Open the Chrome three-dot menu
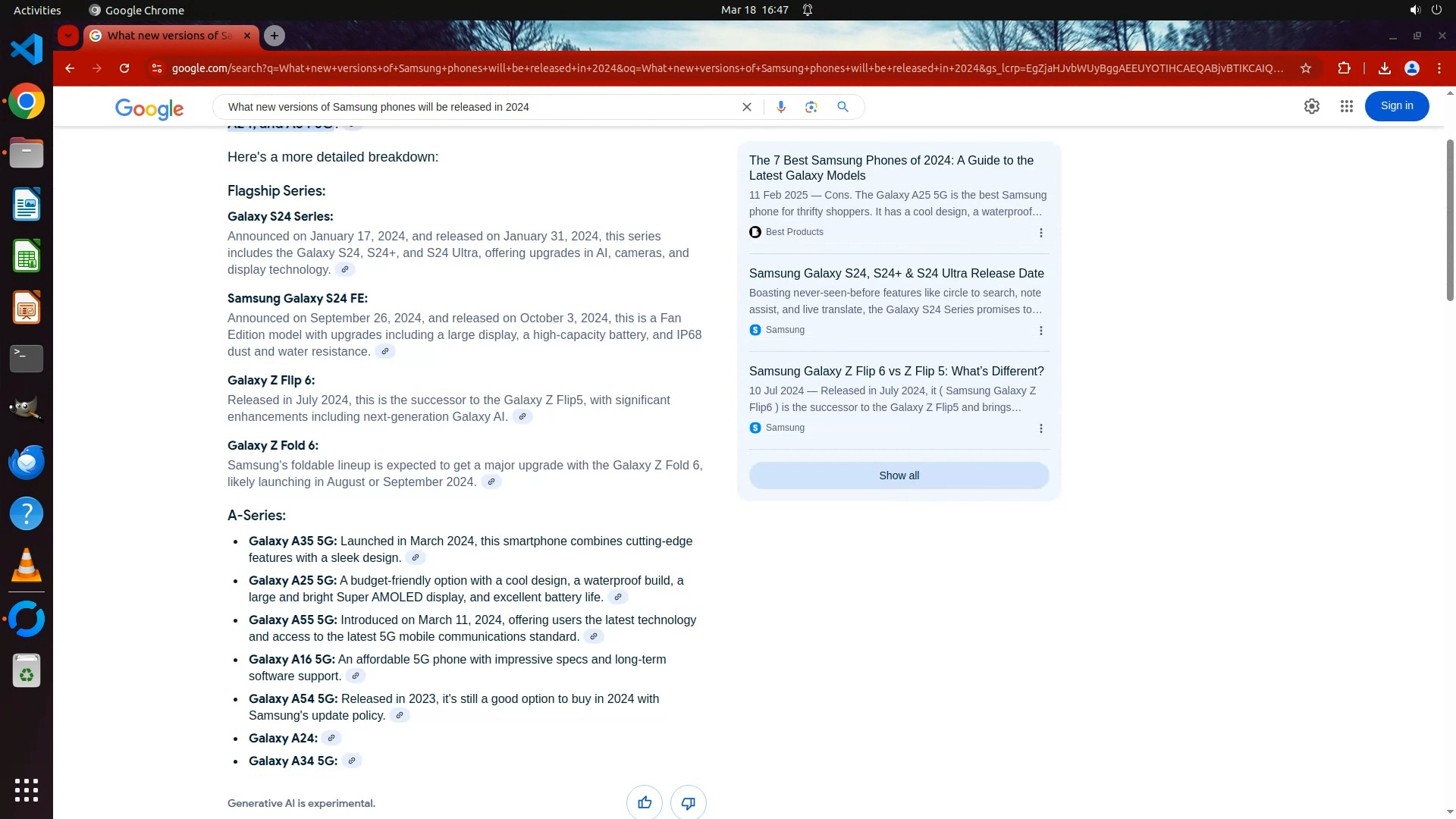The image size is (1456, 819). pos(1439,68)
